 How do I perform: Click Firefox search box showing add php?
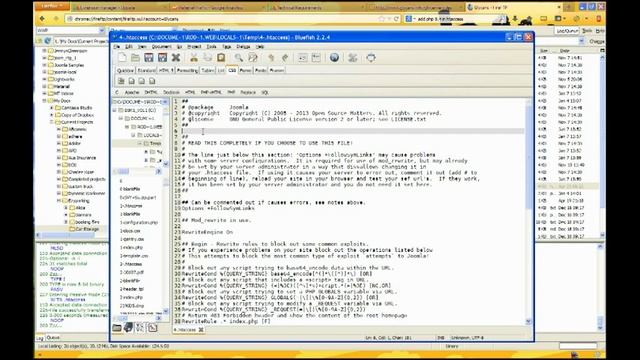(455, 19)
